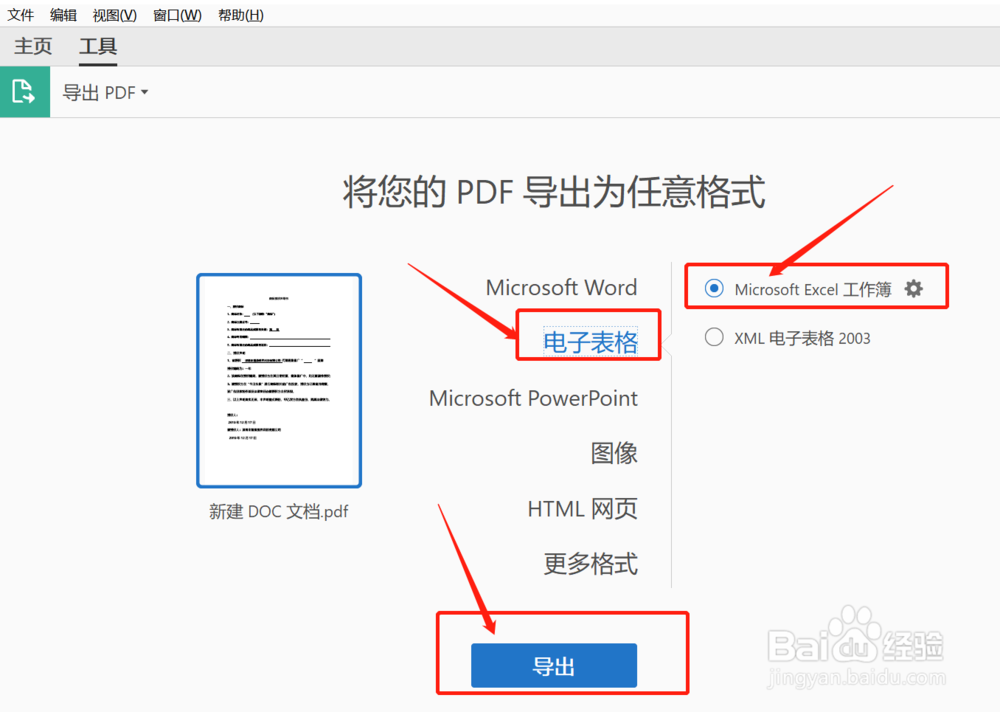Open the 文件 menu
Screen dimensions: 1000x712
click(21, 15)
